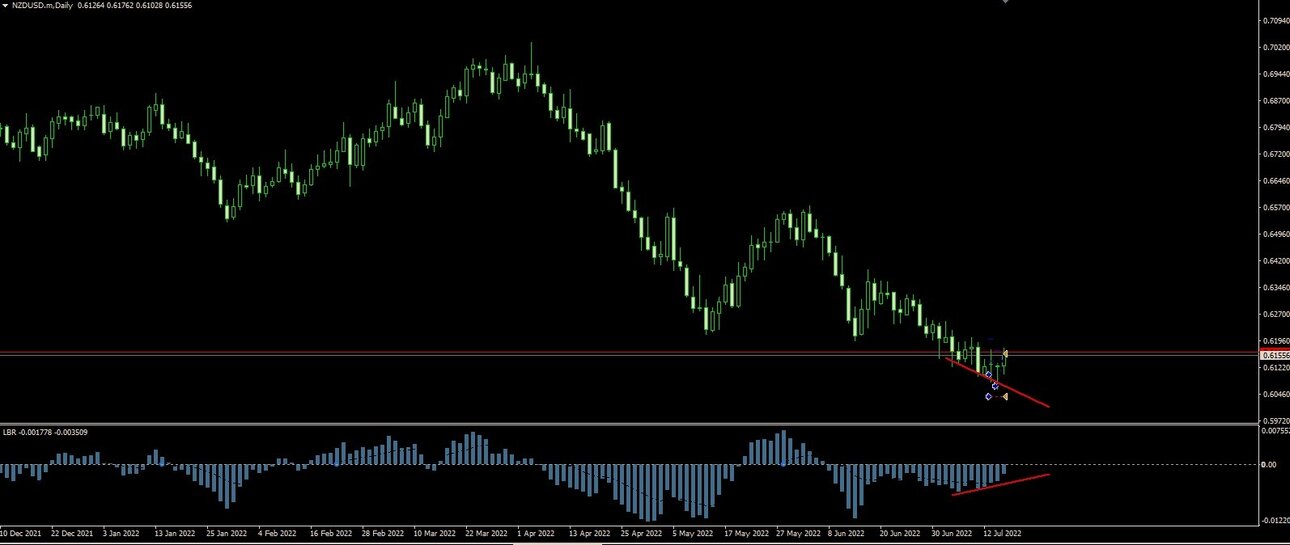
Task: Click the 22 Dec 2021 date label
Action: (x=70, y=534)
